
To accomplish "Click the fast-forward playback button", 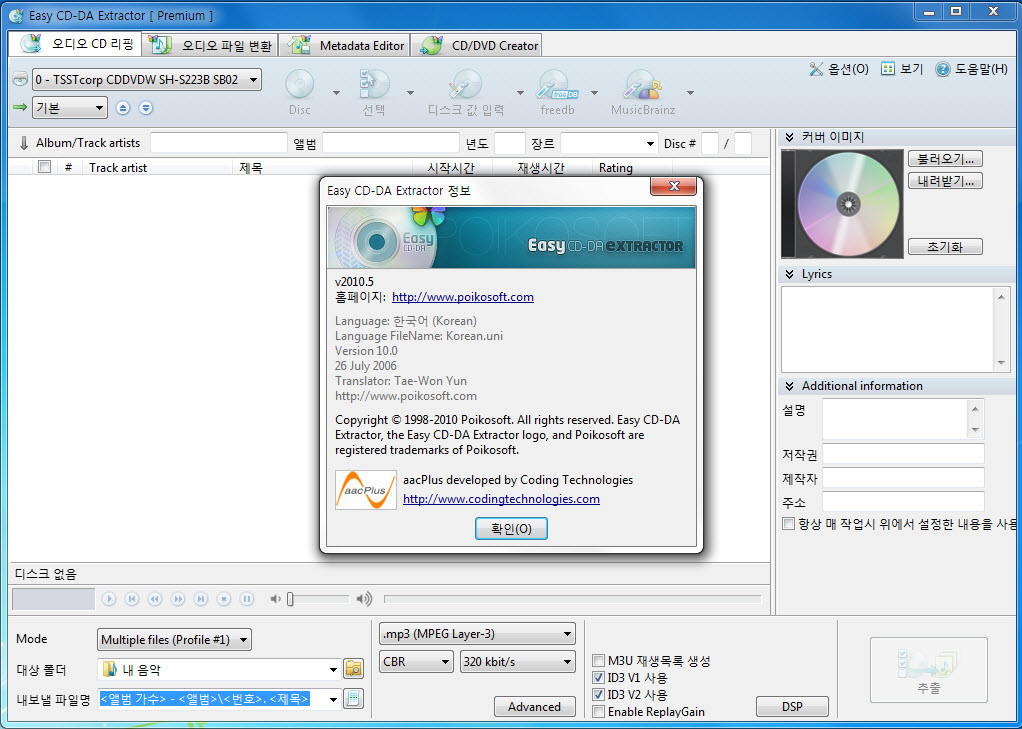I will (x=178, y=599).
